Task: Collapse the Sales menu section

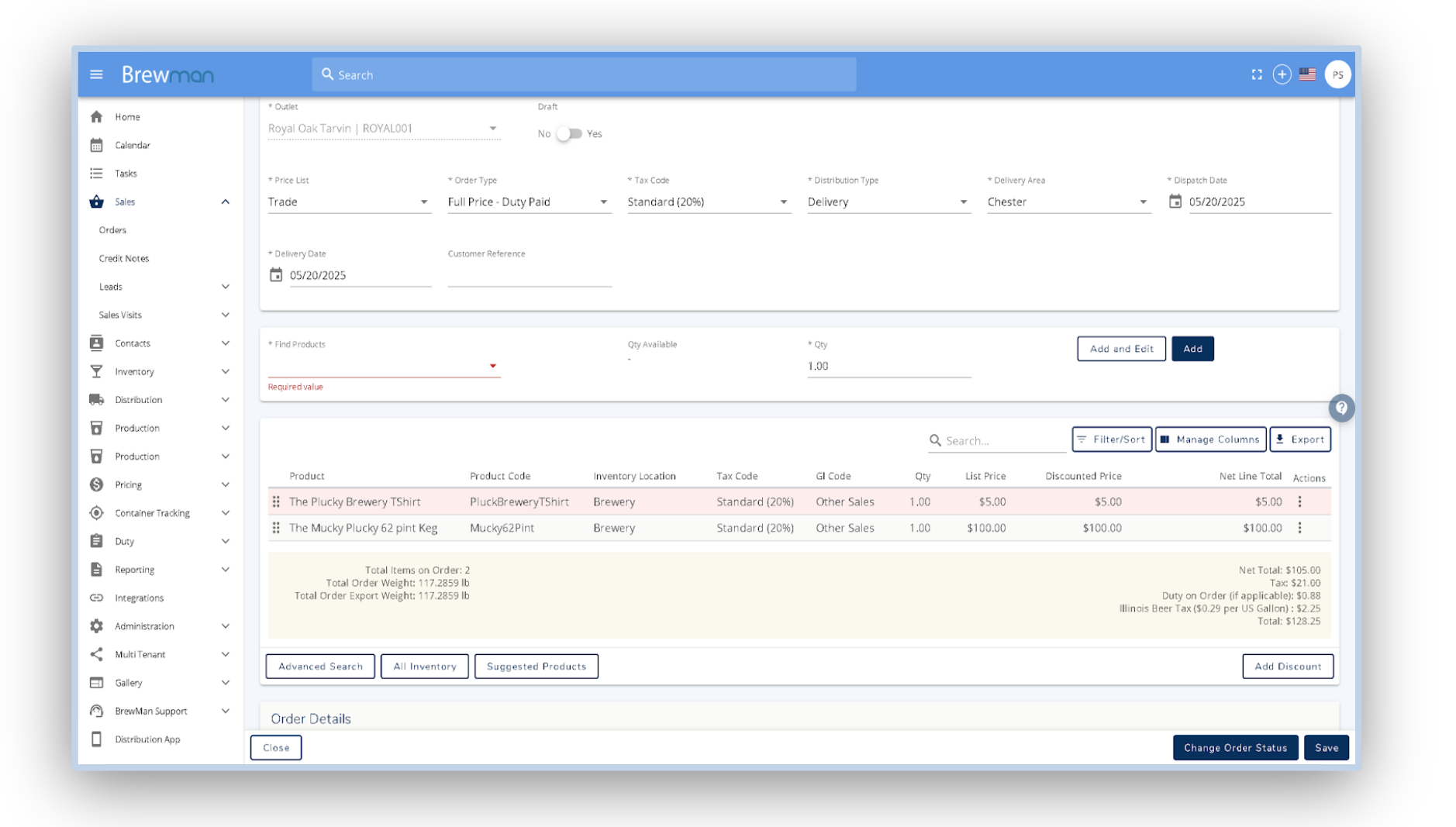Action: 225,202
